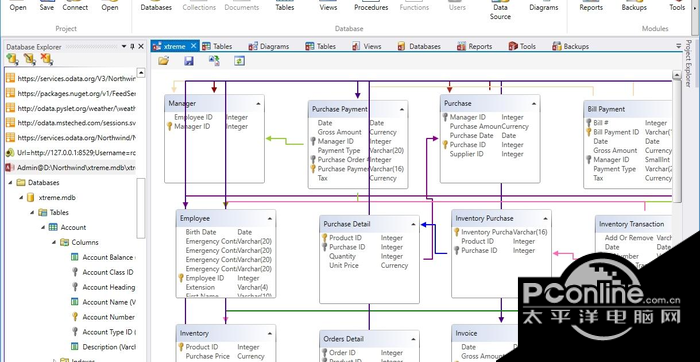Click the export diagram icon next to save
This screenshot has height=362, width=700.
[x=214, y=61]
